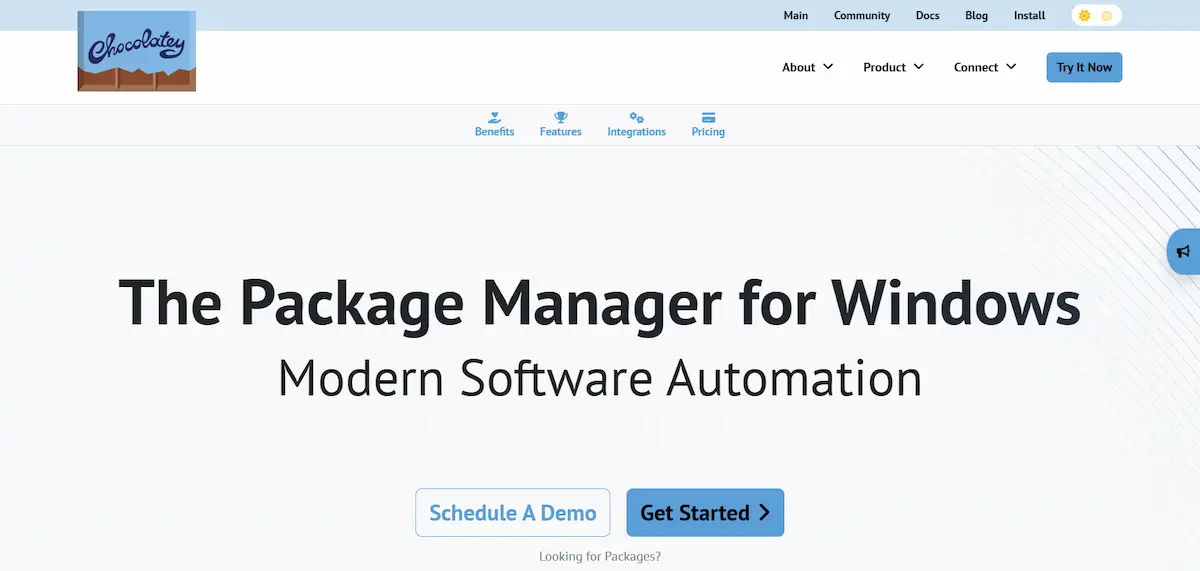
Task: Expand the Product dropdown menu
Action: pos(894,67)
